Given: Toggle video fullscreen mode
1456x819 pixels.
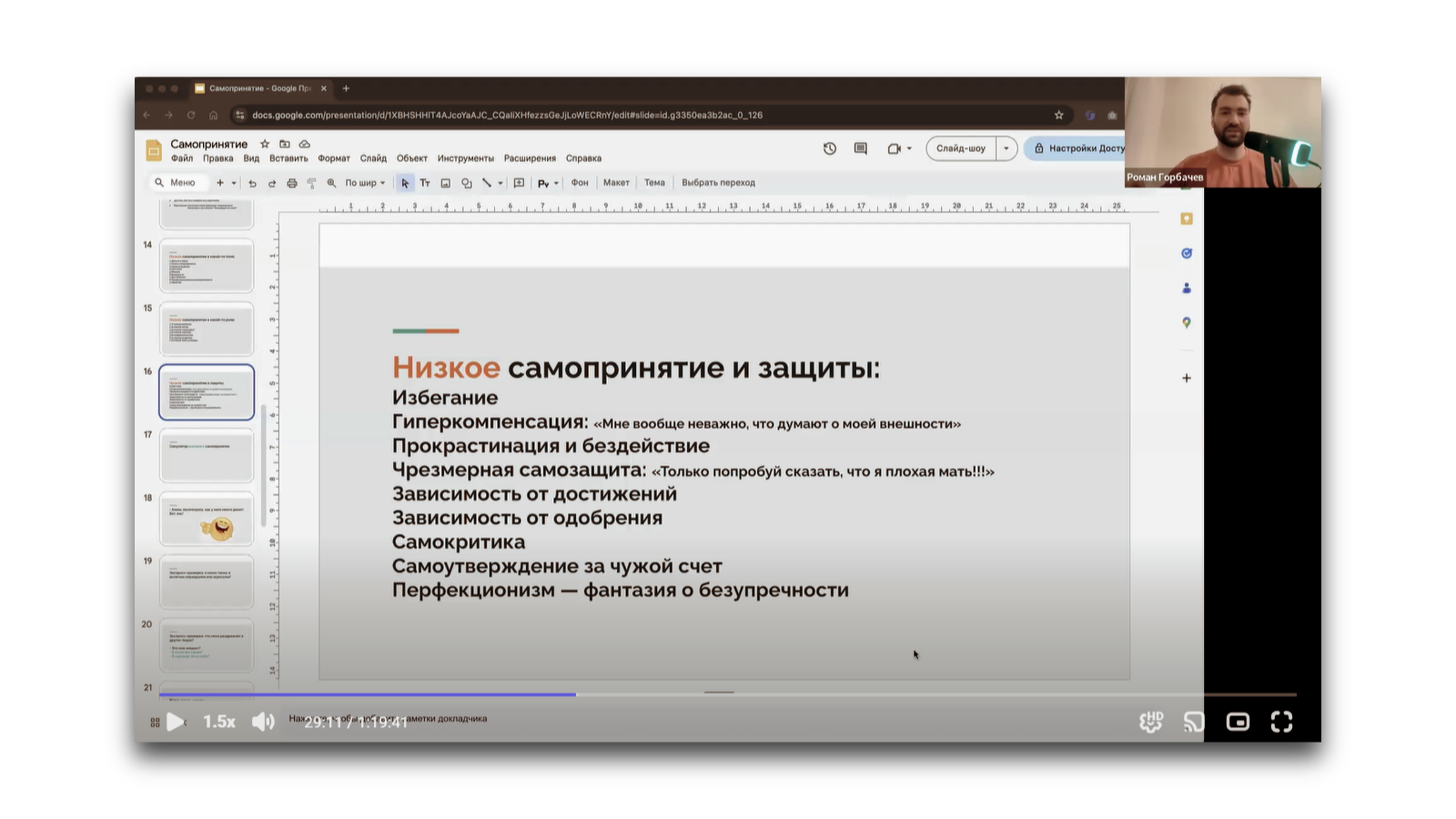Looking at the screenshot, I should pos(1281,722).
